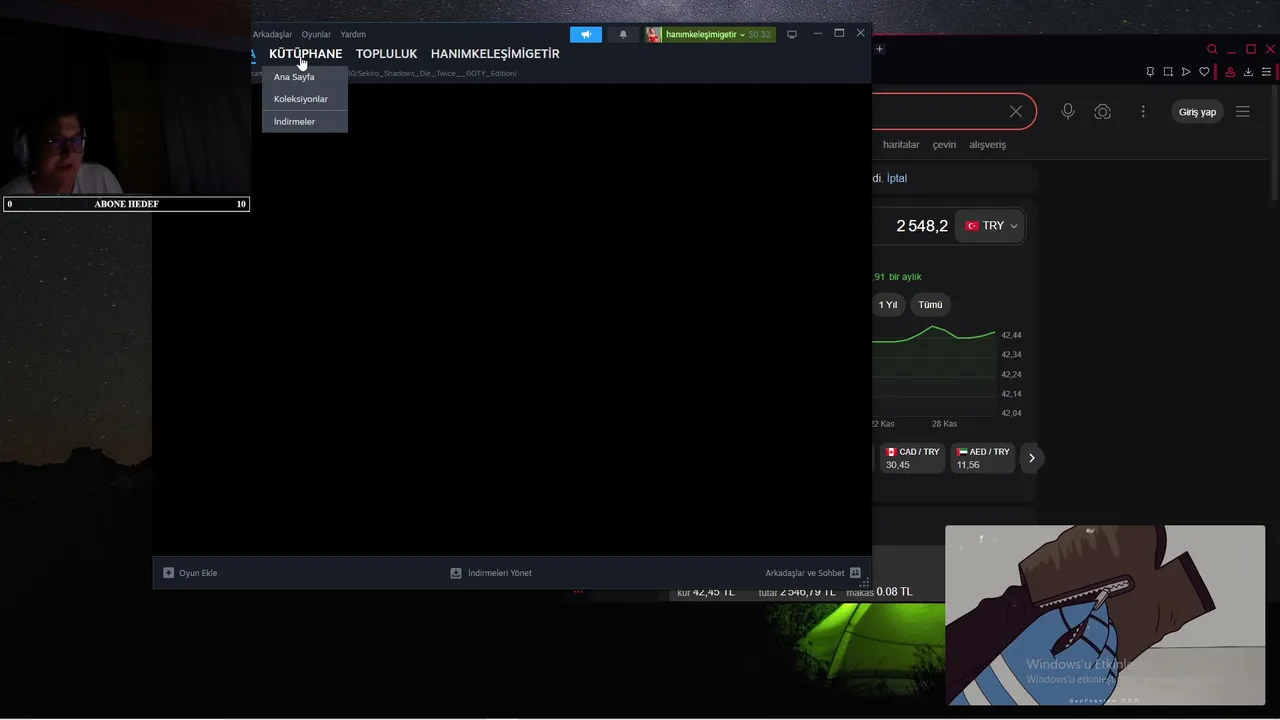Switch to the çeviri search tab

pyautogui.click(x=944, y=145)
